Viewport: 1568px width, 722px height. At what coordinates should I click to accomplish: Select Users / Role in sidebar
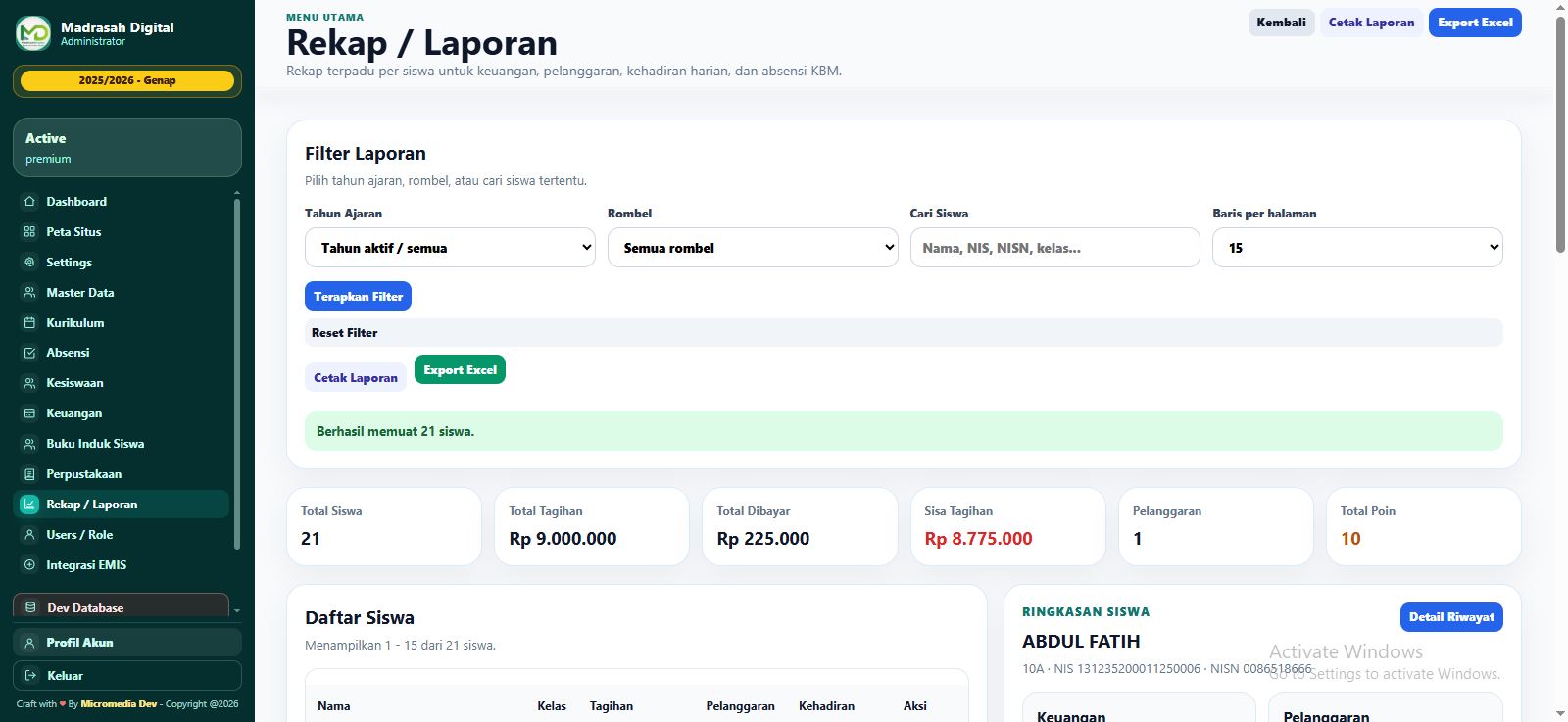pos(122,535)
